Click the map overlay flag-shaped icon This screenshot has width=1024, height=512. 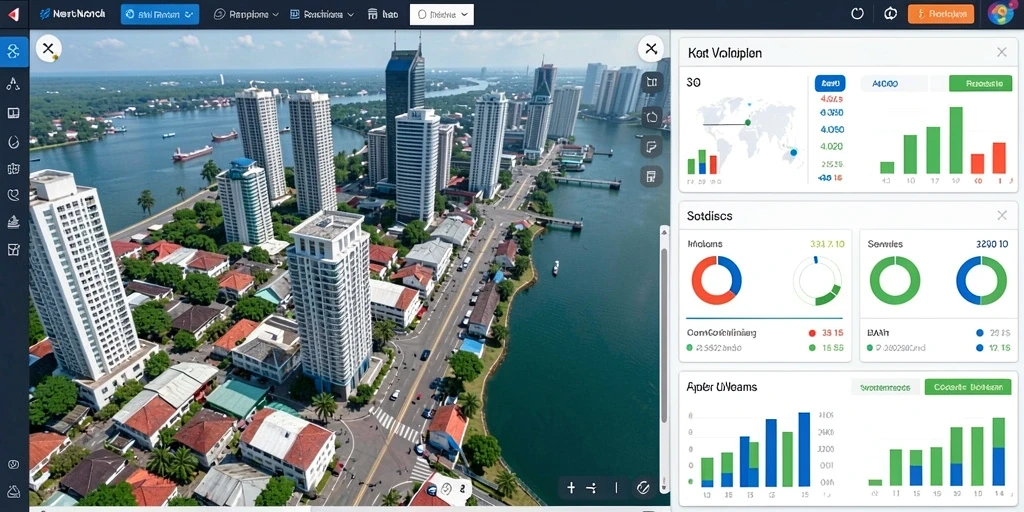651,147
